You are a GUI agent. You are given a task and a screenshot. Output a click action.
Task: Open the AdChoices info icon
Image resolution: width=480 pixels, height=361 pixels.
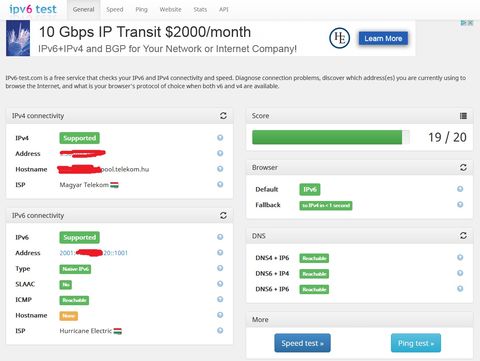coord(464,23)
